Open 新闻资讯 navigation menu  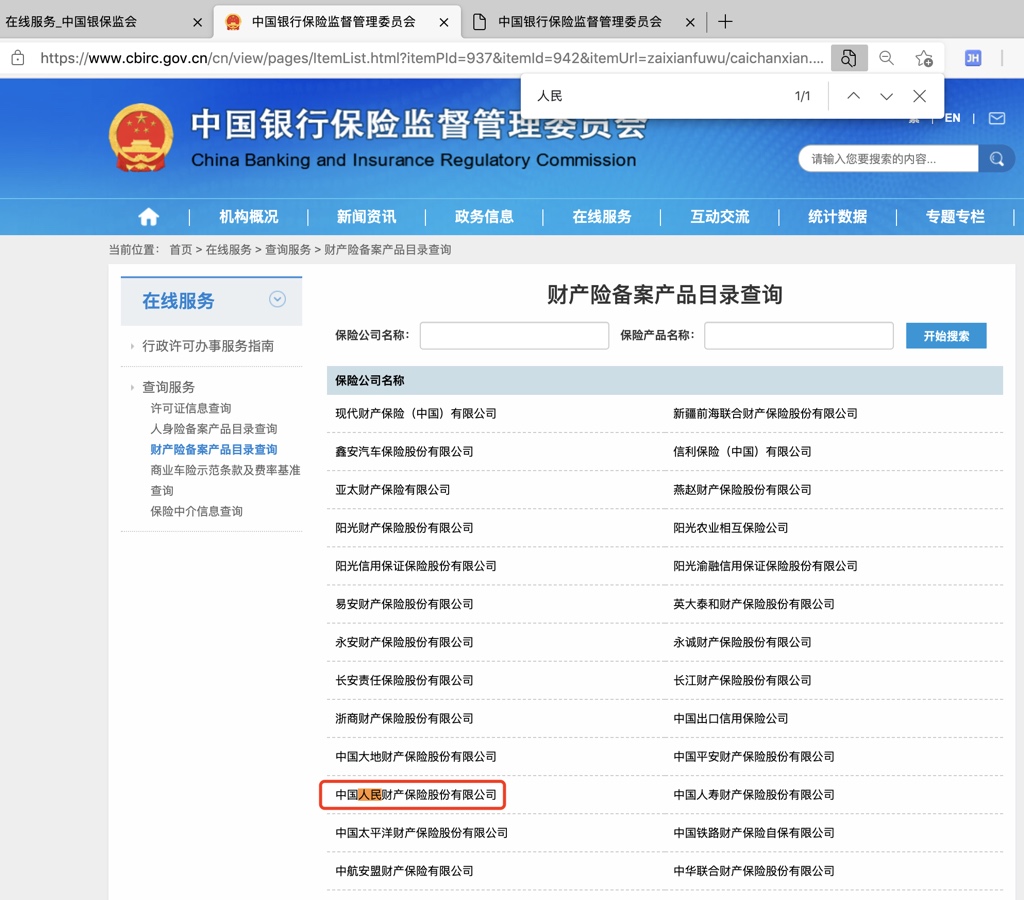366,216
